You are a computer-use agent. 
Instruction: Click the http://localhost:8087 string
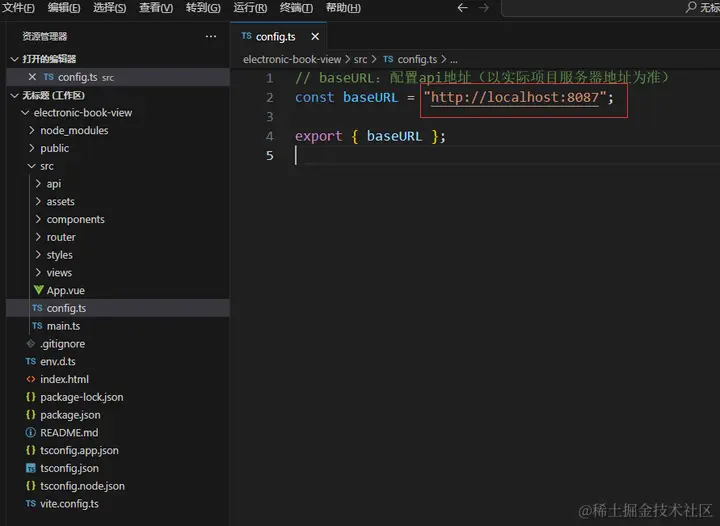tap(515, 97)
